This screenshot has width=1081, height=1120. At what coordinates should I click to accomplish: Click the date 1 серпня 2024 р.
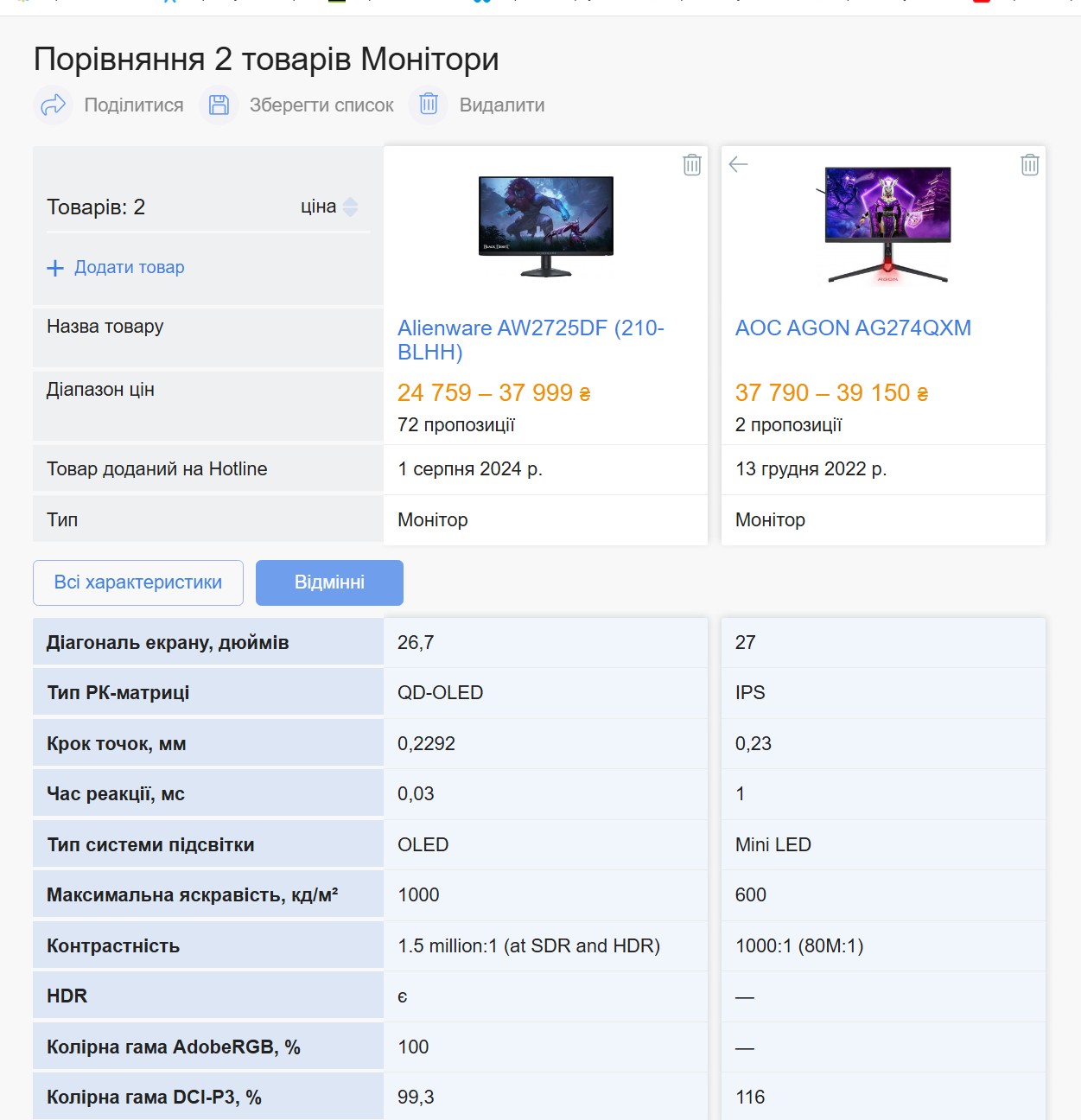[470, 469]
